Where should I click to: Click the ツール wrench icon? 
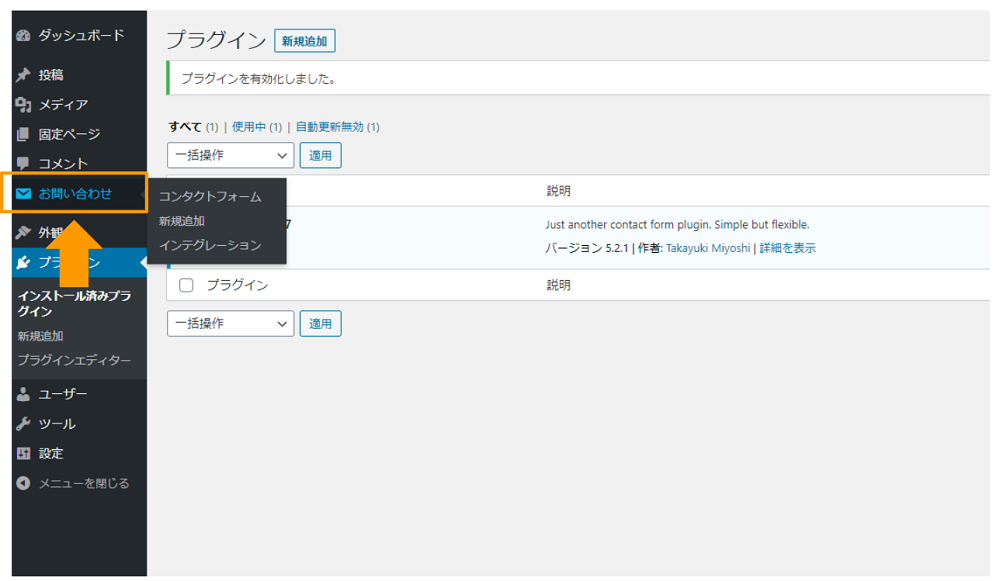tap(24, 424)
